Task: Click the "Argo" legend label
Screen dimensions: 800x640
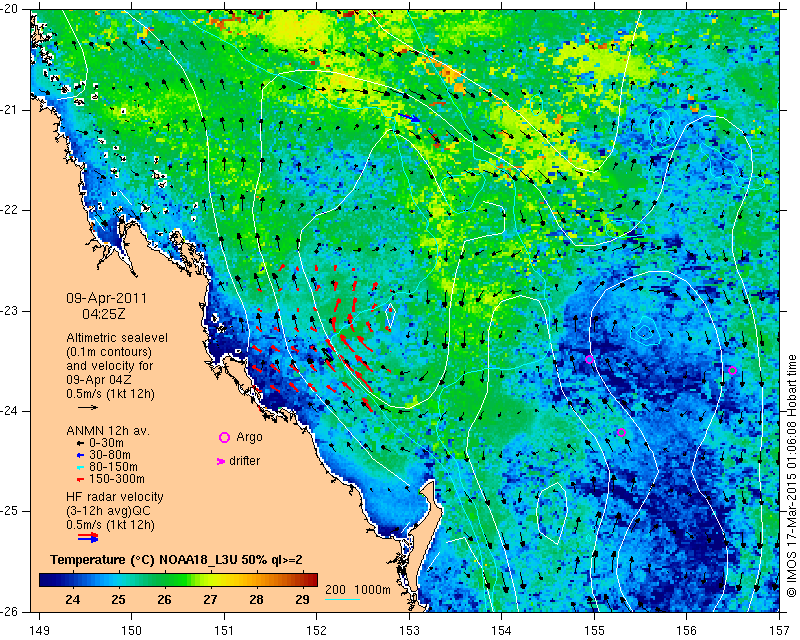Action: [x=249, y=437]
